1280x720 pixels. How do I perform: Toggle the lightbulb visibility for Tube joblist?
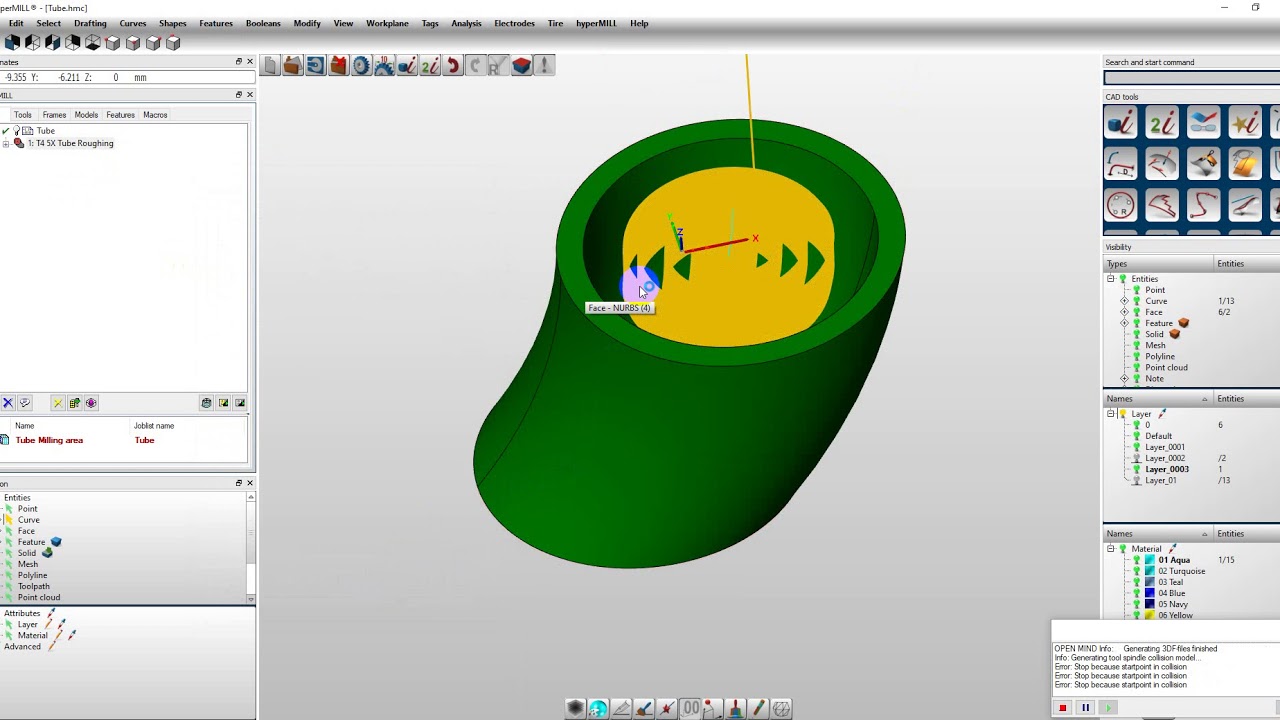point(17,131)
